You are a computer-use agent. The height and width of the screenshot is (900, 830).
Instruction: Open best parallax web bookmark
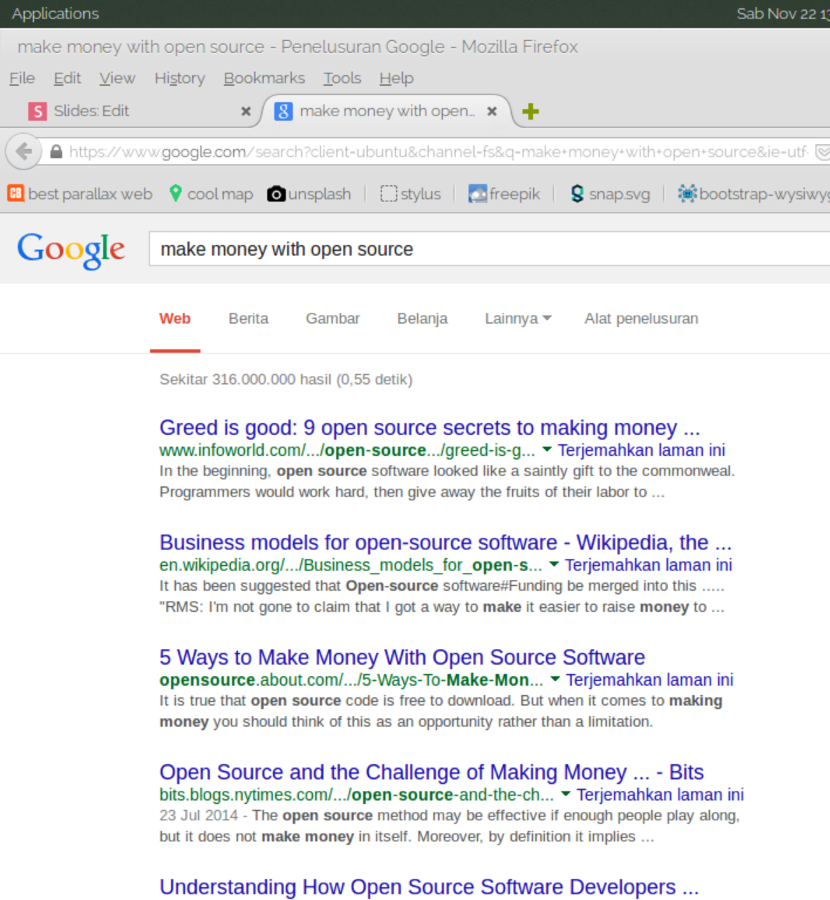coord(80,194)
